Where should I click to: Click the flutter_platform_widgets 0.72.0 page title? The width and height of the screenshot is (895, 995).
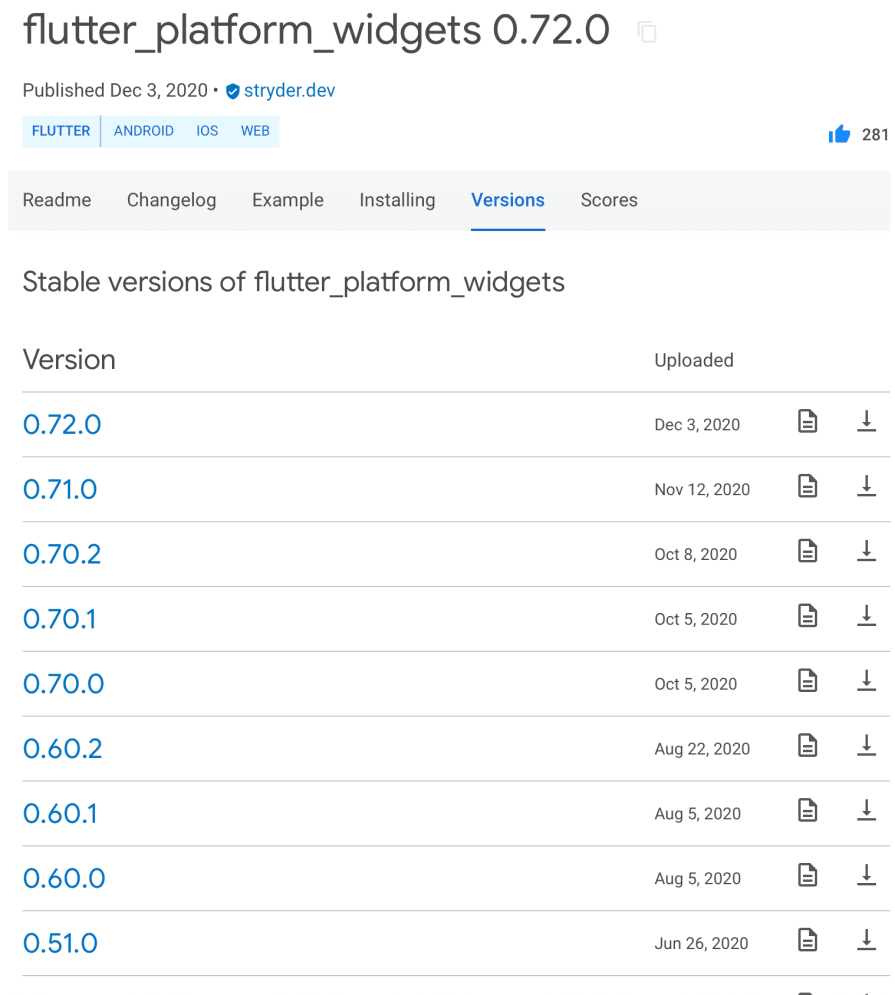[x=316, y=30]
